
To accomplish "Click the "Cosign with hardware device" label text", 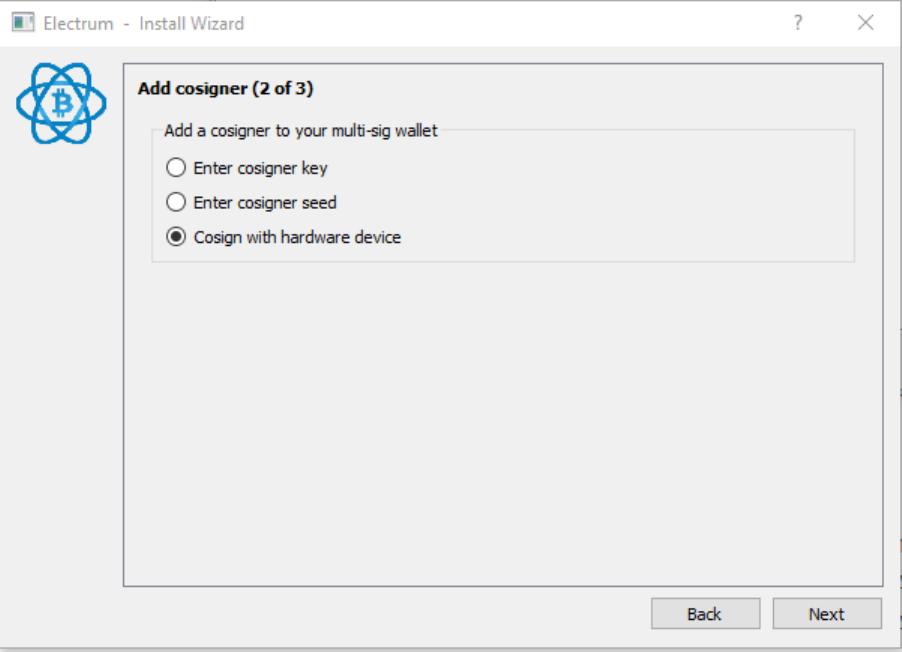I will tap(297, 237).
